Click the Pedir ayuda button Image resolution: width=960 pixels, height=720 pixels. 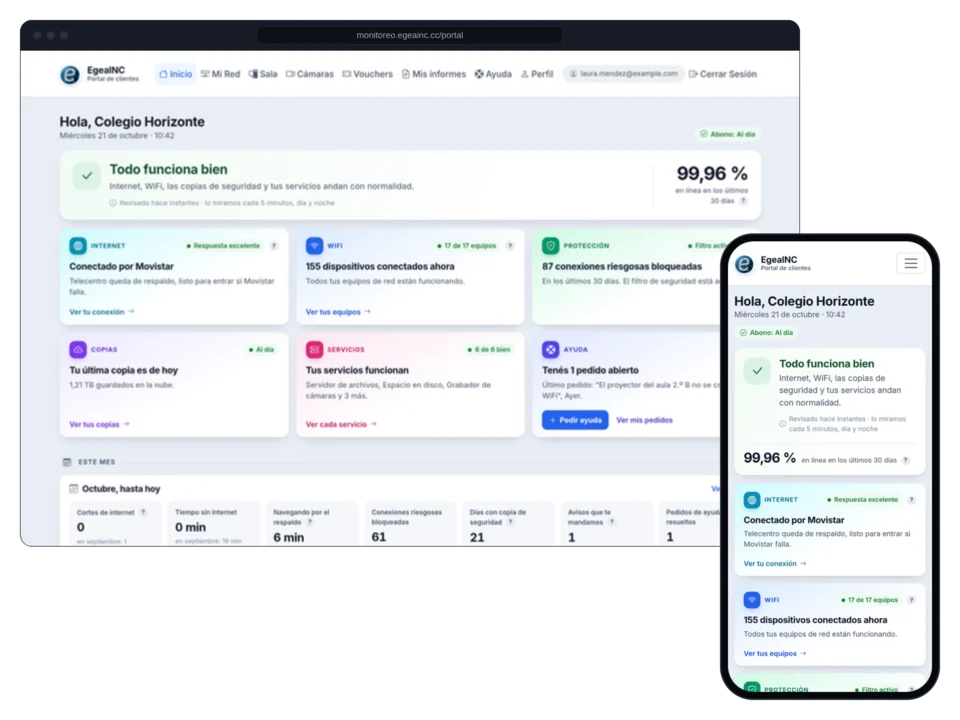click(575, 420)
